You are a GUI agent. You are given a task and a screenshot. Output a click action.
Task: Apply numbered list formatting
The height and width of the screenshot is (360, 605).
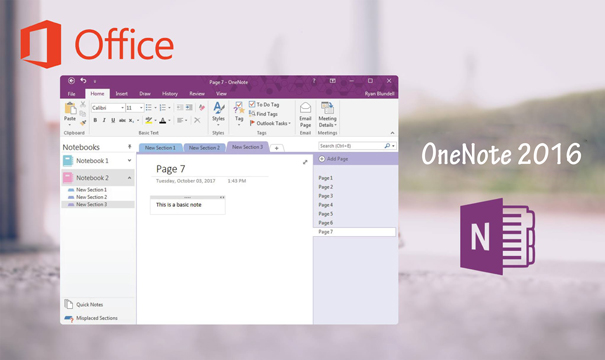pyautogui.click(x=163, y=108)
